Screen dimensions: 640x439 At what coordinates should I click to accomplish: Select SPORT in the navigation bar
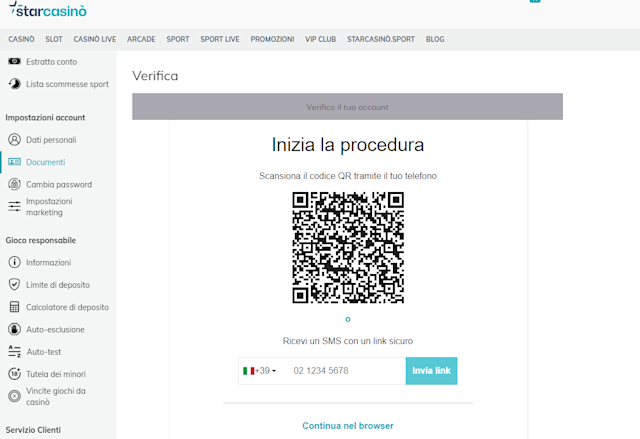(178, 39)
